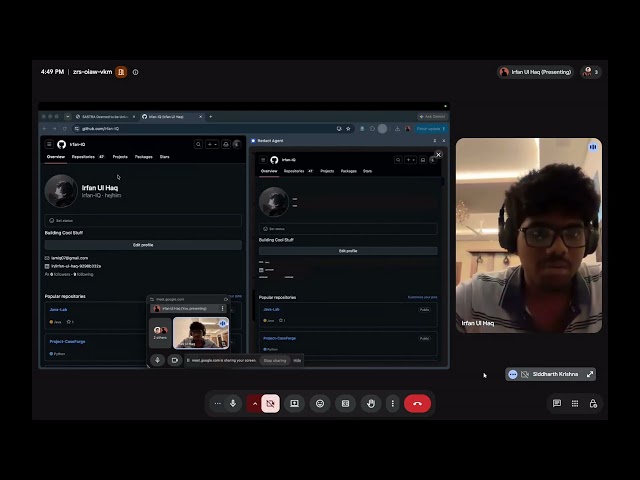Viewport: 640px width, 480px height.
Task: Mute the microphone in the Meet toolbar
Action: pyautogui.click(x=233, y=403)
